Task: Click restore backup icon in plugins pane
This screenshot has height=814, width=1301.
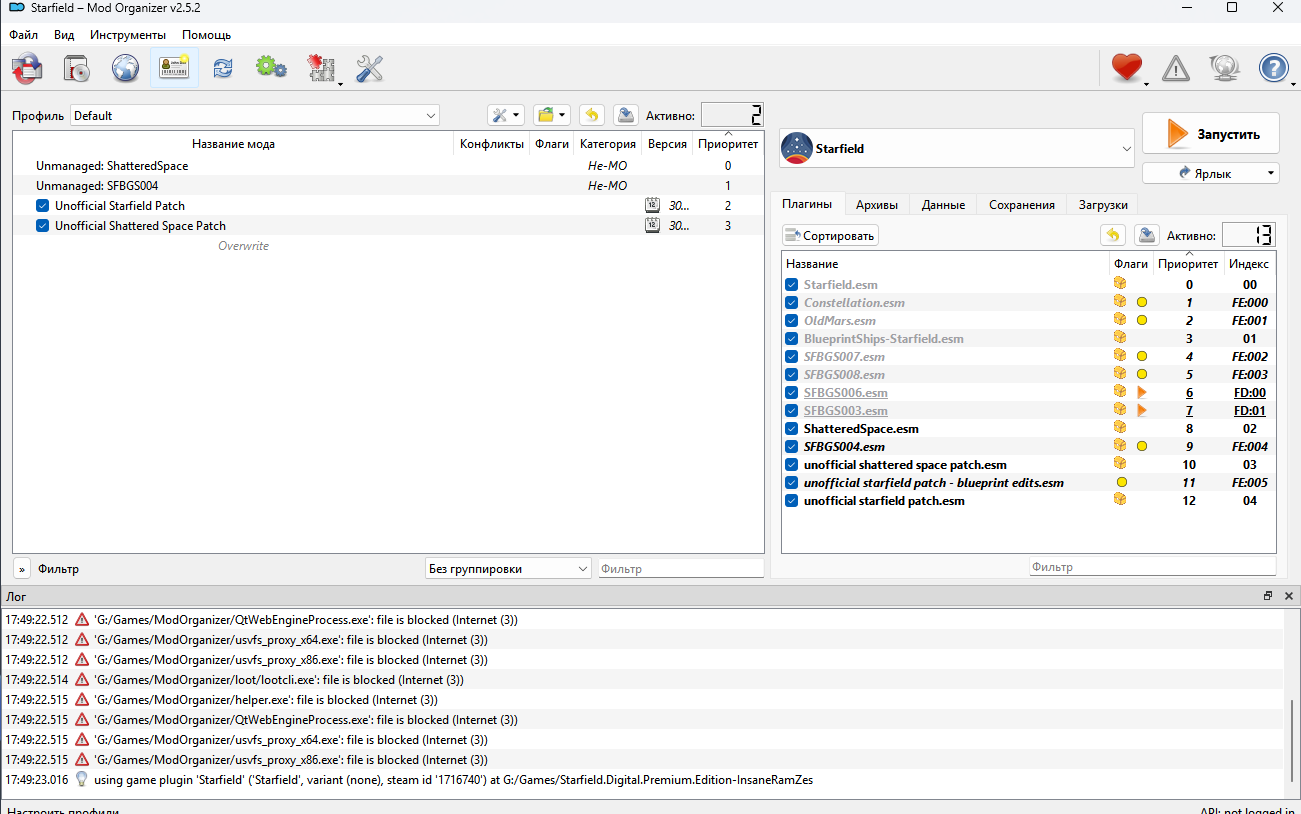Action: click(x=1112, y=235)
